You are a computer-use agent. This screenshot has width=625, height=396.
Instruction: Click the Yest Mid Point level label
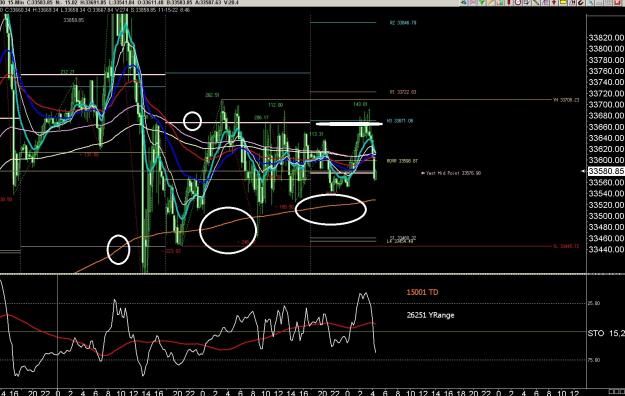coord(451,173)
